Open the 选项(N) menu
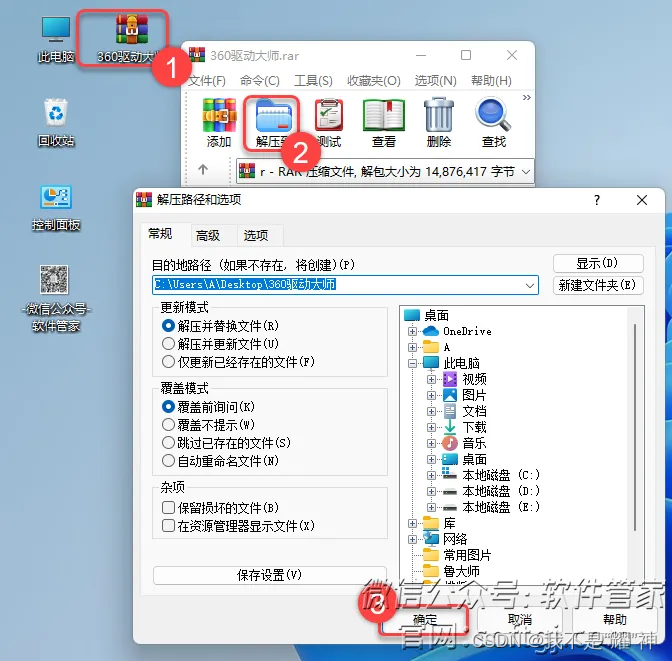The width and height of the screenshot is (672, 661). [435, 81]
